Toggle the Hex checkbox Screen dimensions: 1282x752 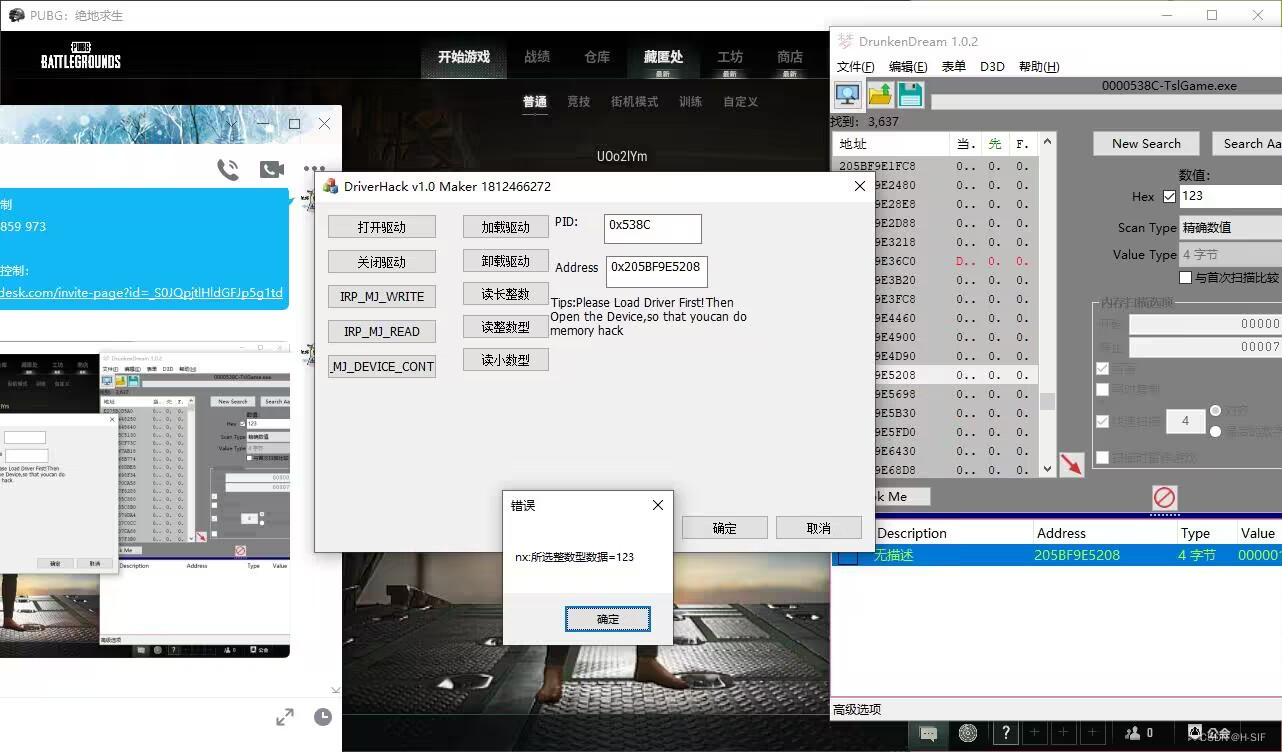[x=1169, y=197]
